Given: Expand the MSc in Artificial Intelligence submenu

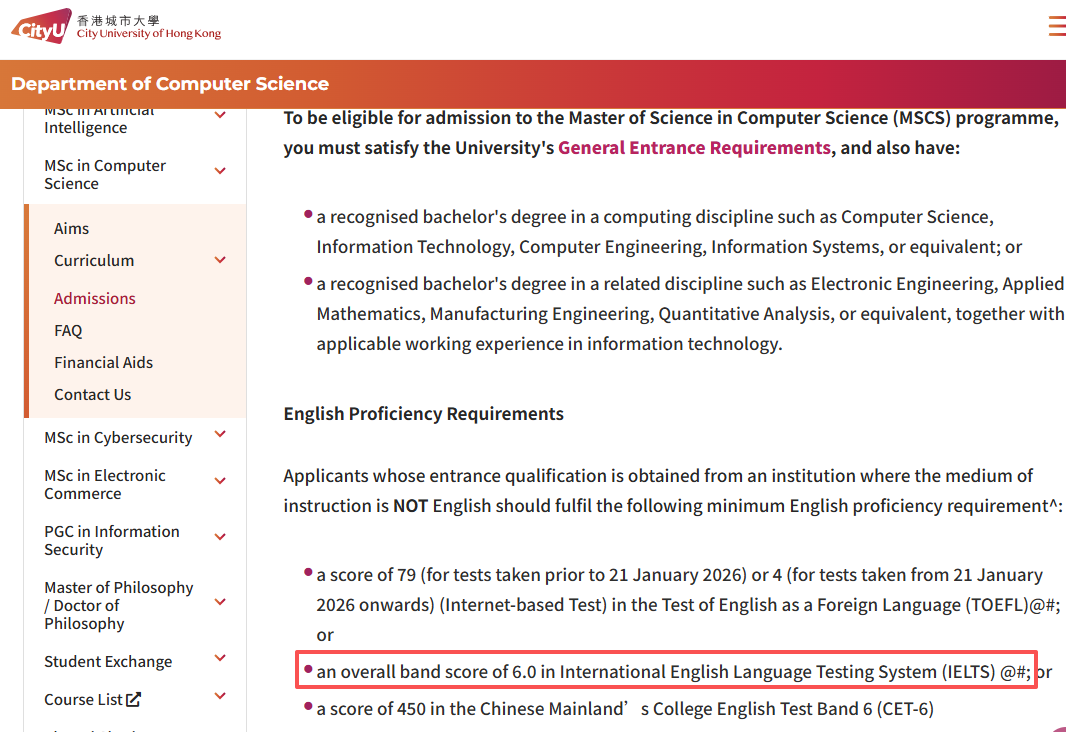Looking at the screenshot, I should click(220, 115).
